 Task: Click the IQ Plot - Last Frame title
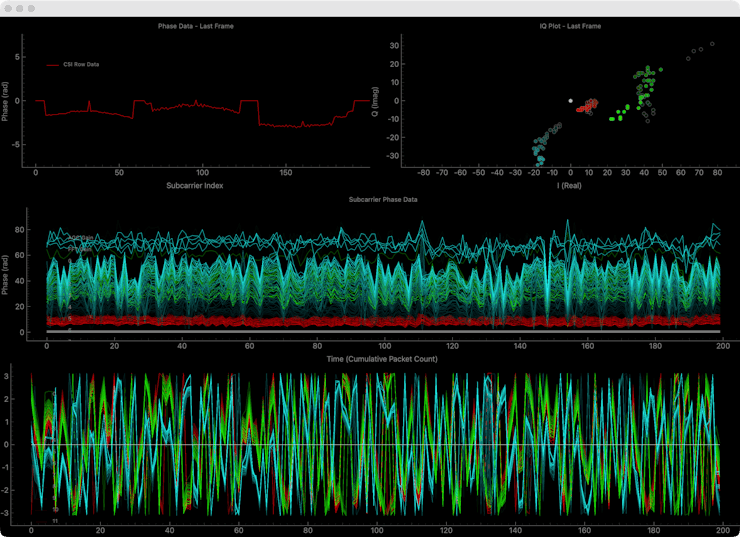pos(570,25)
